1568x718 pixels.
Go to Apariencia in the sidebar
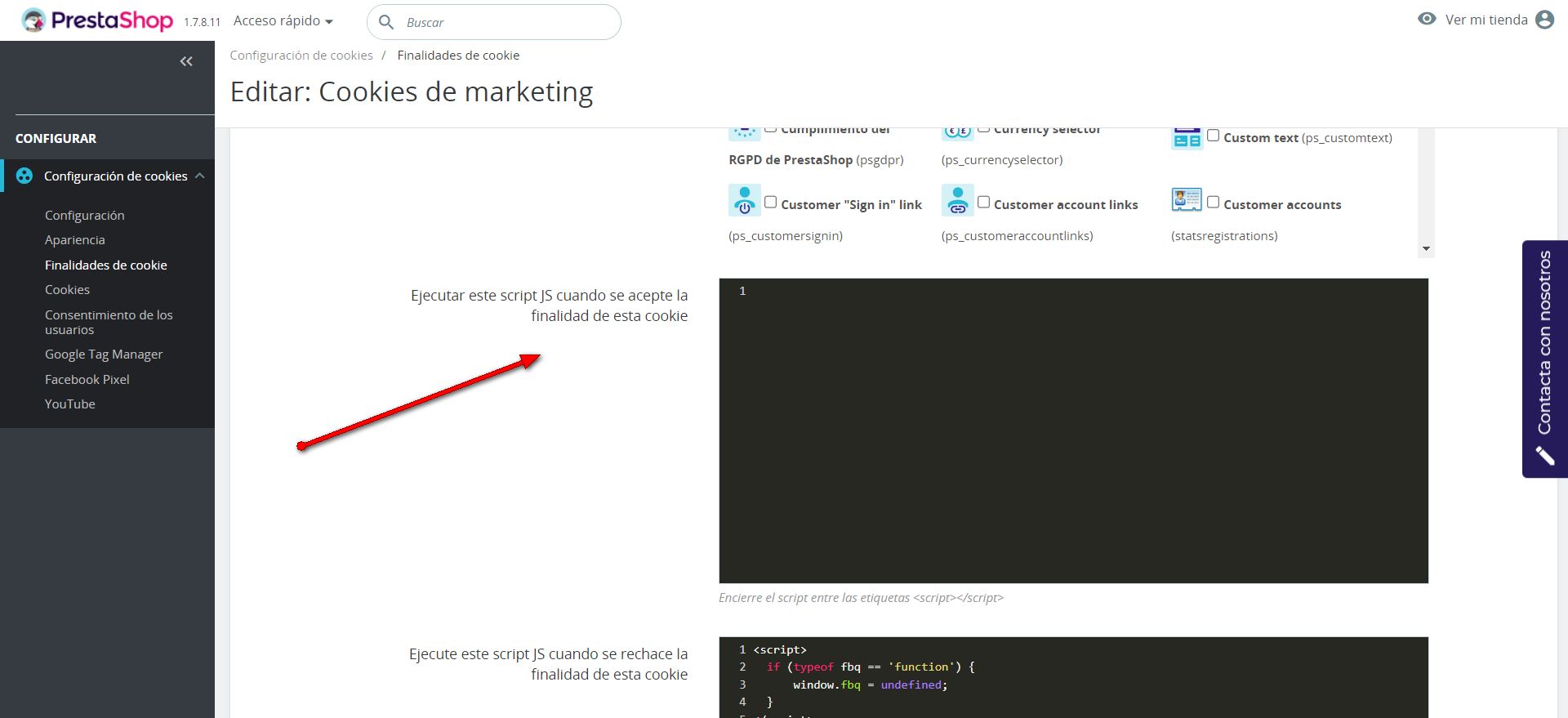tap(75, 239)
